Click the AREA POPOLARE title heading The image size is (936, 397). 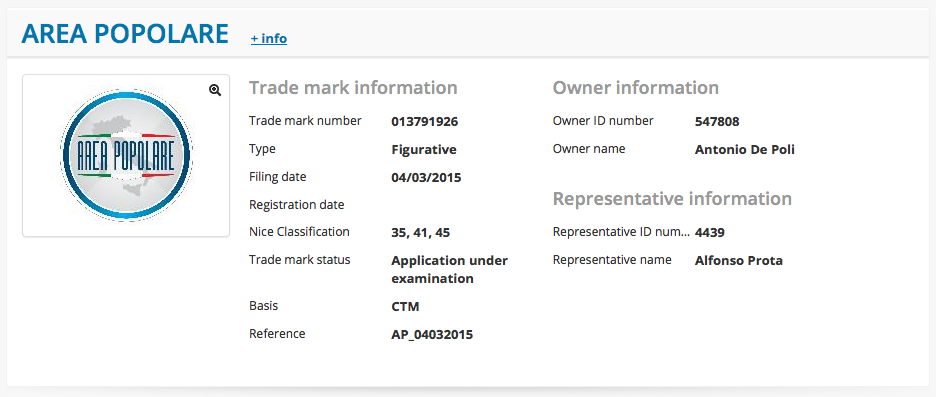pos(125,34)
